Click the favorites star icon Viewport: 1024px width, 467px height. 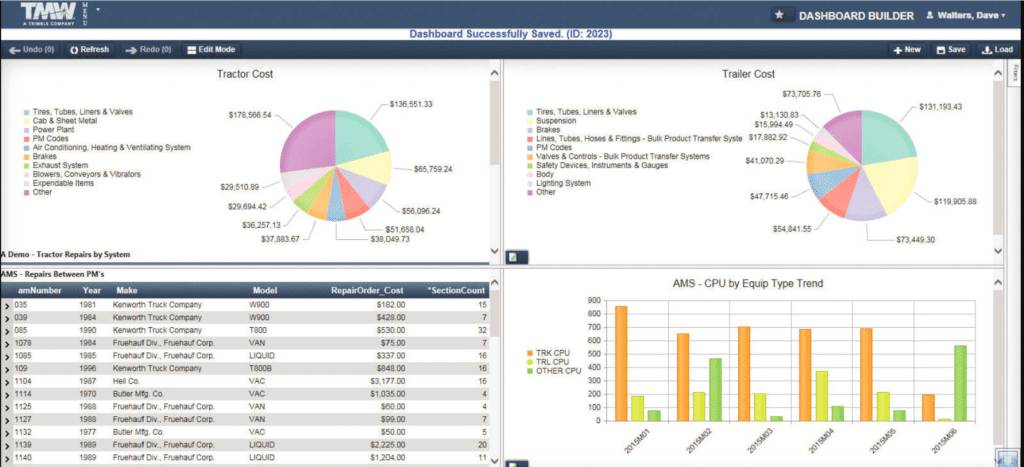(x=779, y=15)
